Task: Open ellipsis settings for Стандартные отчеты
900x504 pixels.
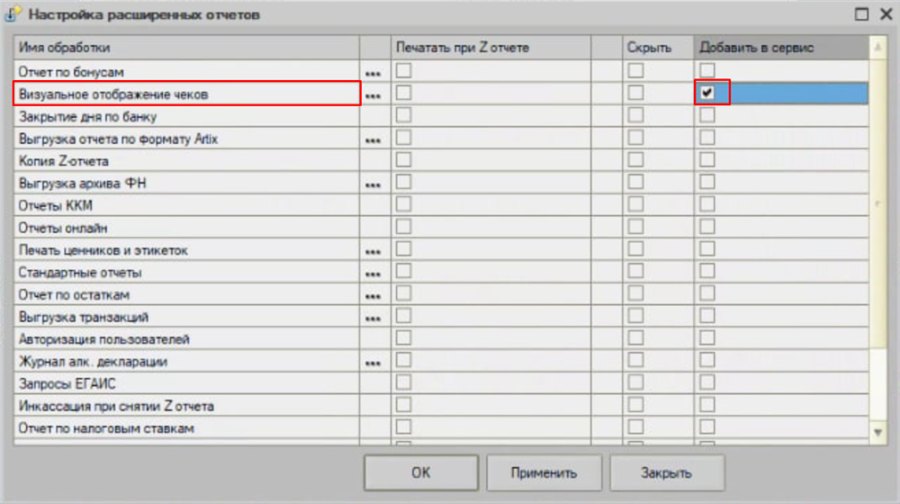Action: [x=373, y=274]
